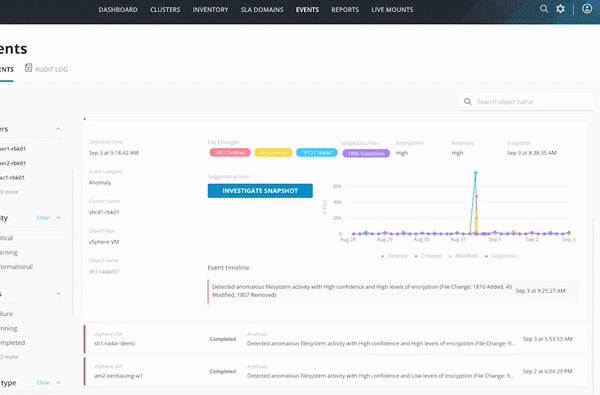Toggle Suspicious series in chart legend

coord(501,256)
